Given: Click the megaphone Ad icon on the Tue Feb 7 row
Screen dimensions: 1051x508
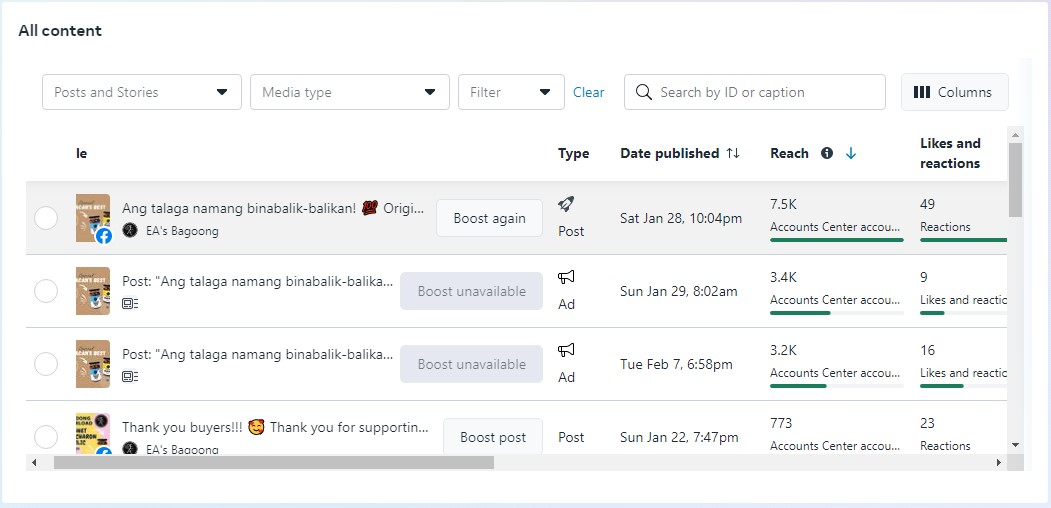Looking at the screenshot, I should click(x=566, y=350).
